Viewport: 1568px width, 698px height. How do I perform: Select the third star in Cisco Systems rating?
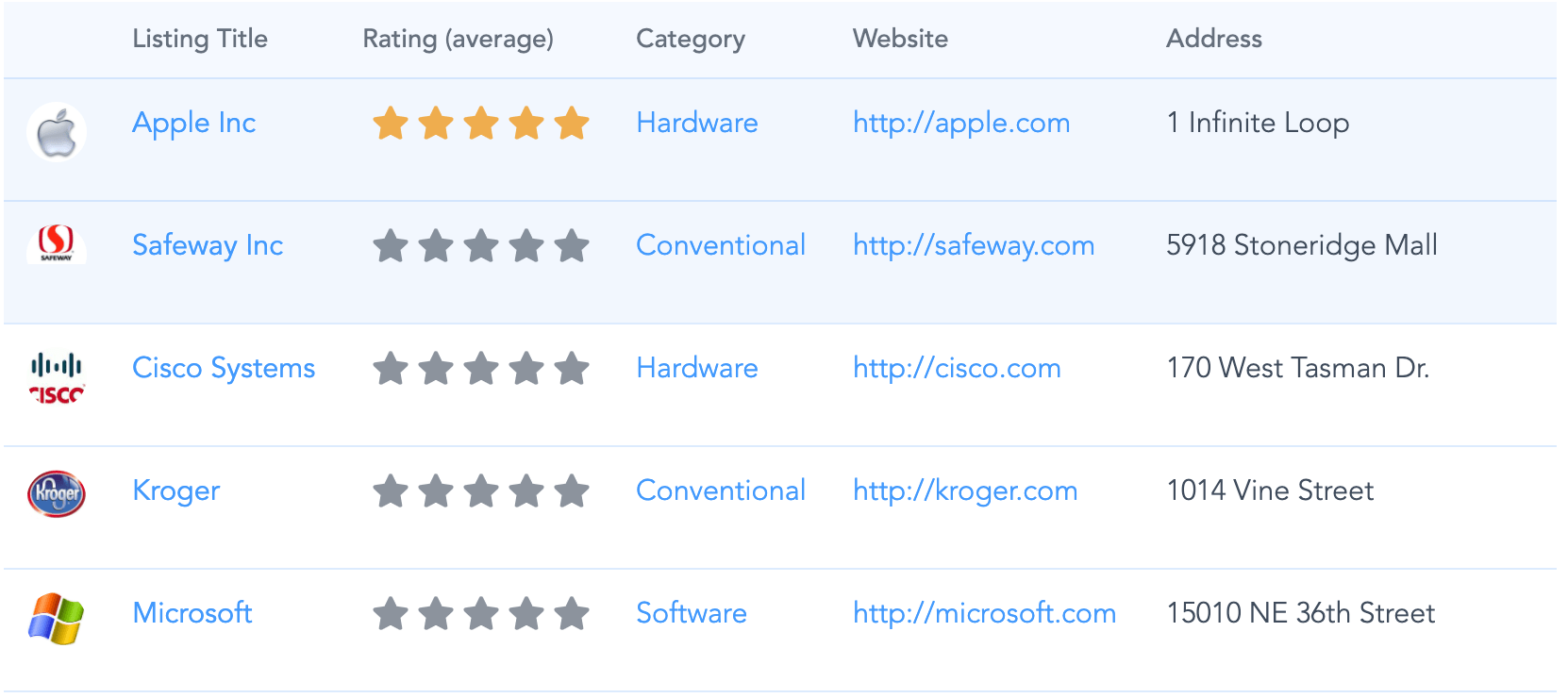pyautogui.click(x=481, y=369)
